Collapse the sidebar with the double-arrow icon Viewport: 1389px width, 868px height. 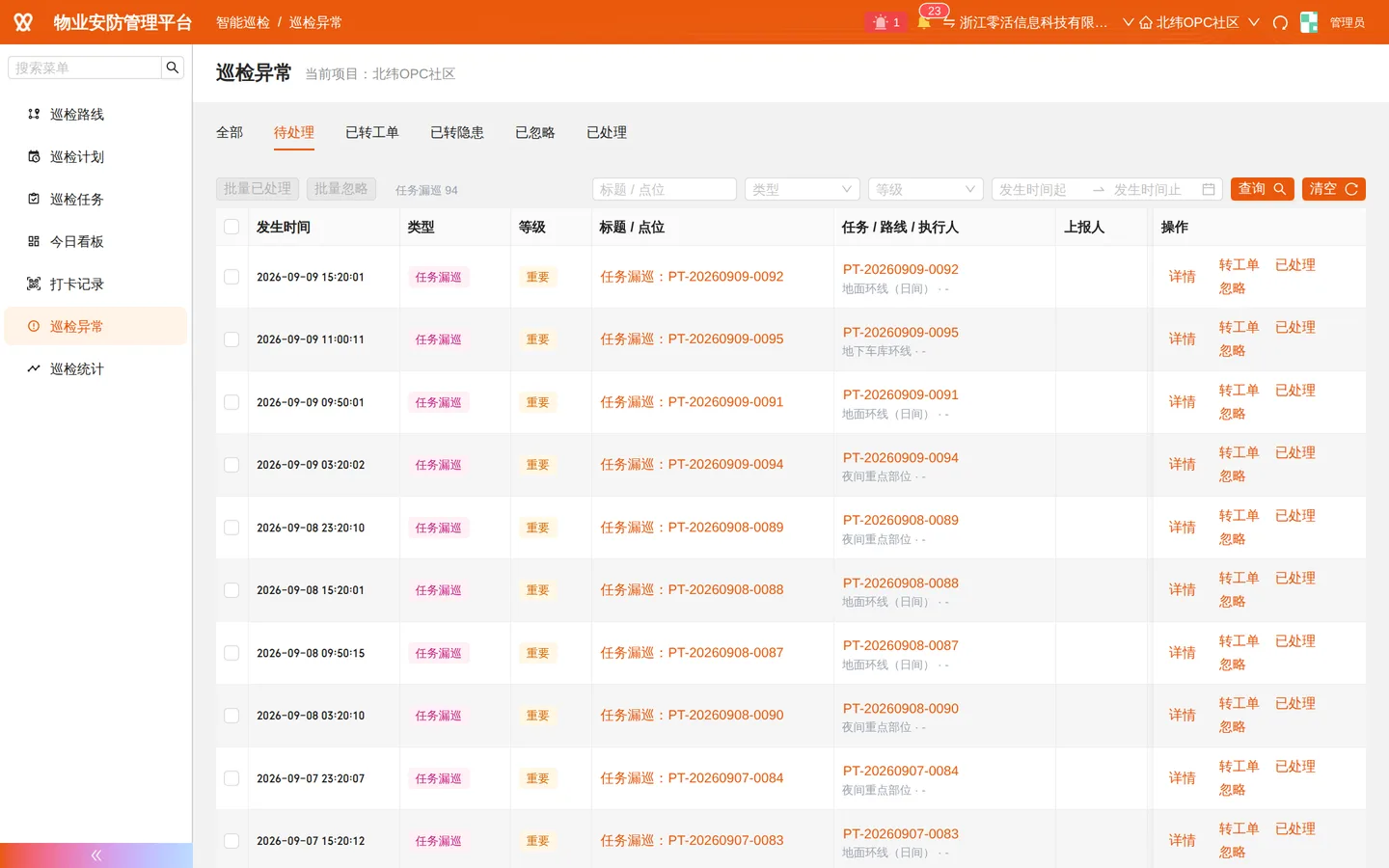click(96, 855)
